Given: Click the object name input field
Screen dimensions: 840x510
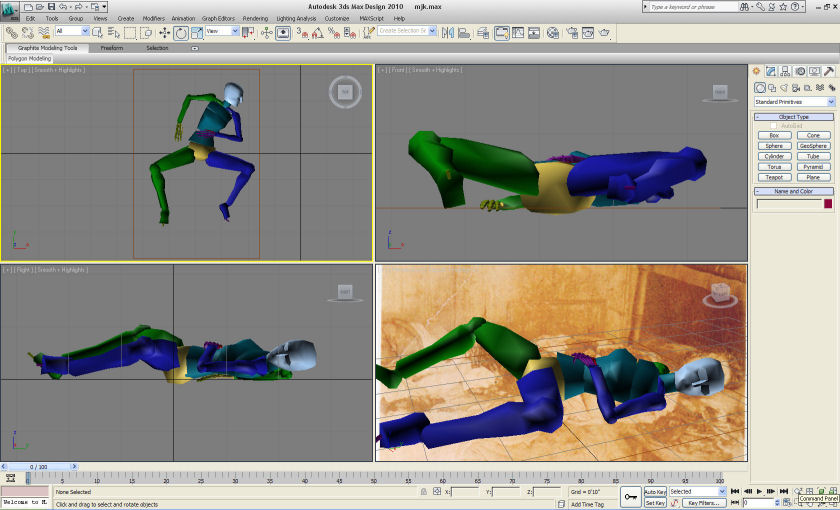Looking at the screenshot, I should 787,204.
